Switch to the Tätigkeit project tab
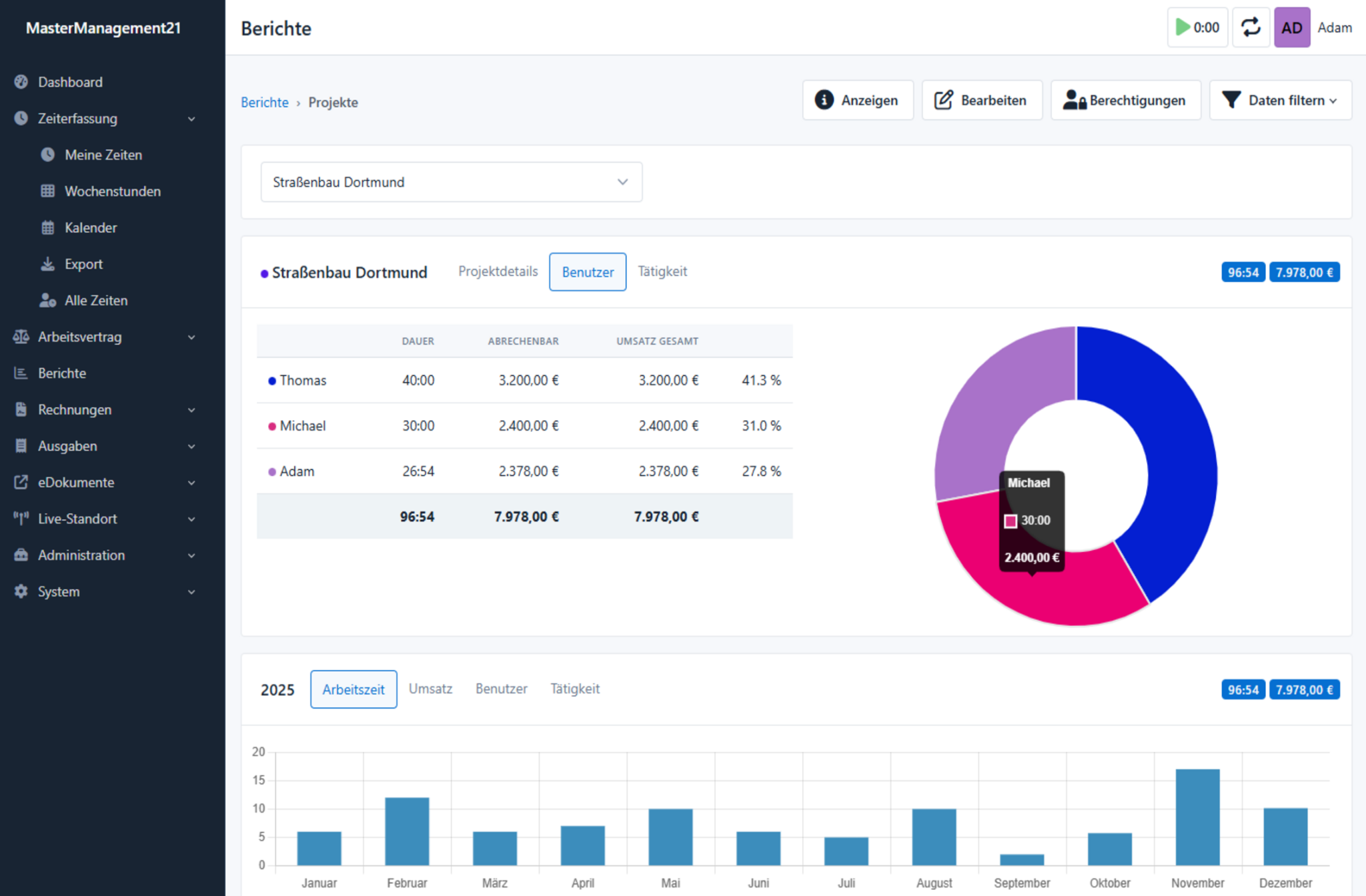This screenshot has width=1366, height=896. click(662, 271)
